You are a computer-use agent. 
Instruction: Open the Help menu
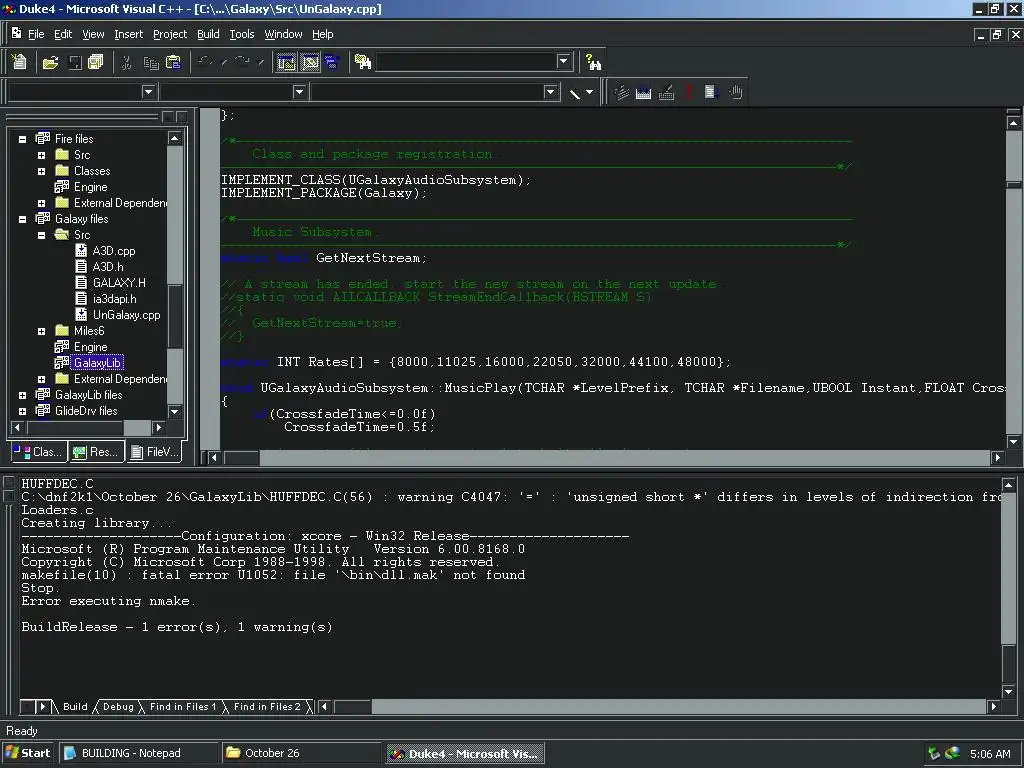(323, 34)
